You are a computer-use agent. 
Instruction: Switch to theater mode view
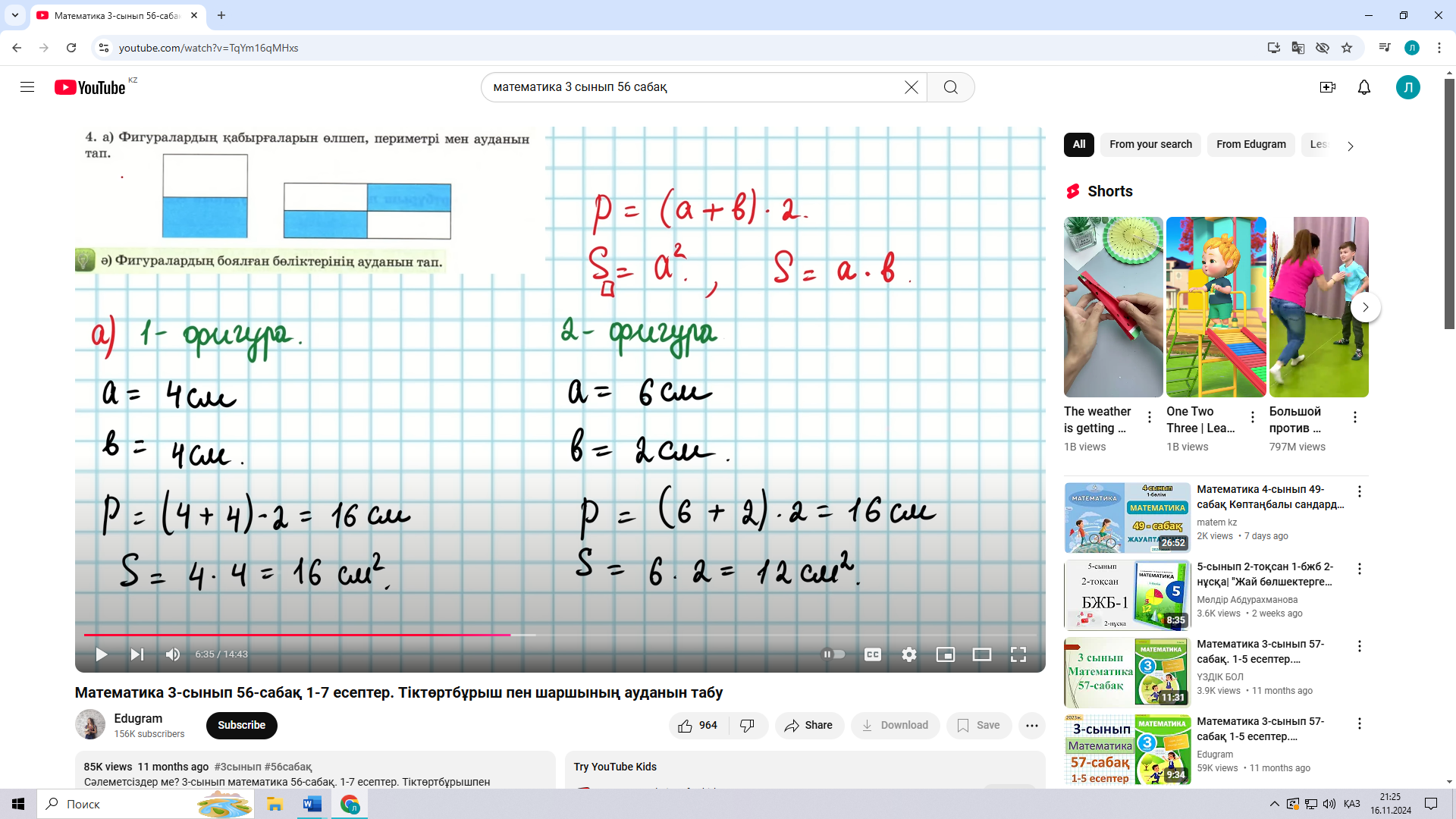(981, 654)
